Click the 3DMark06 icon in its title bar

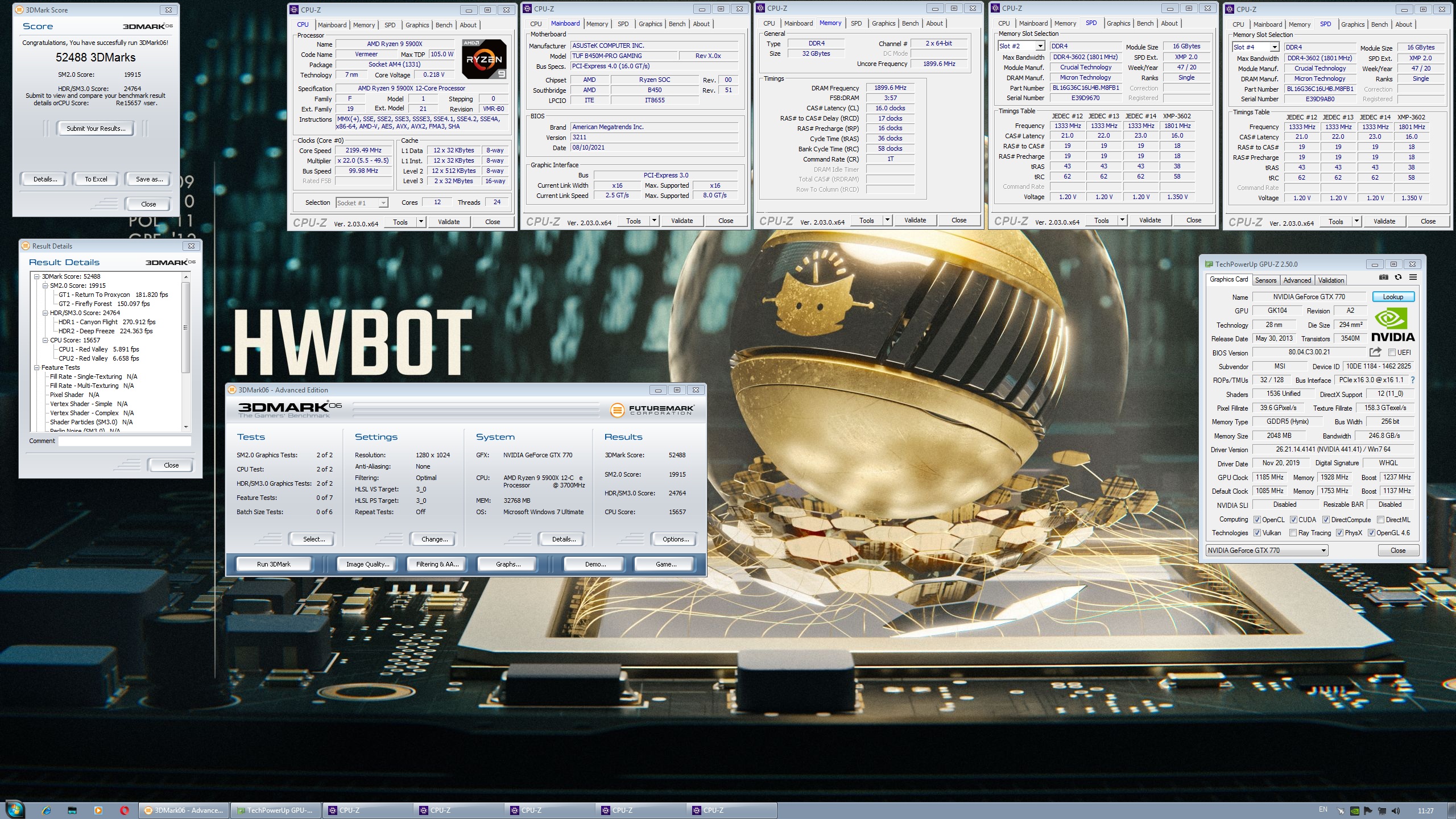(x=231, y=390)
